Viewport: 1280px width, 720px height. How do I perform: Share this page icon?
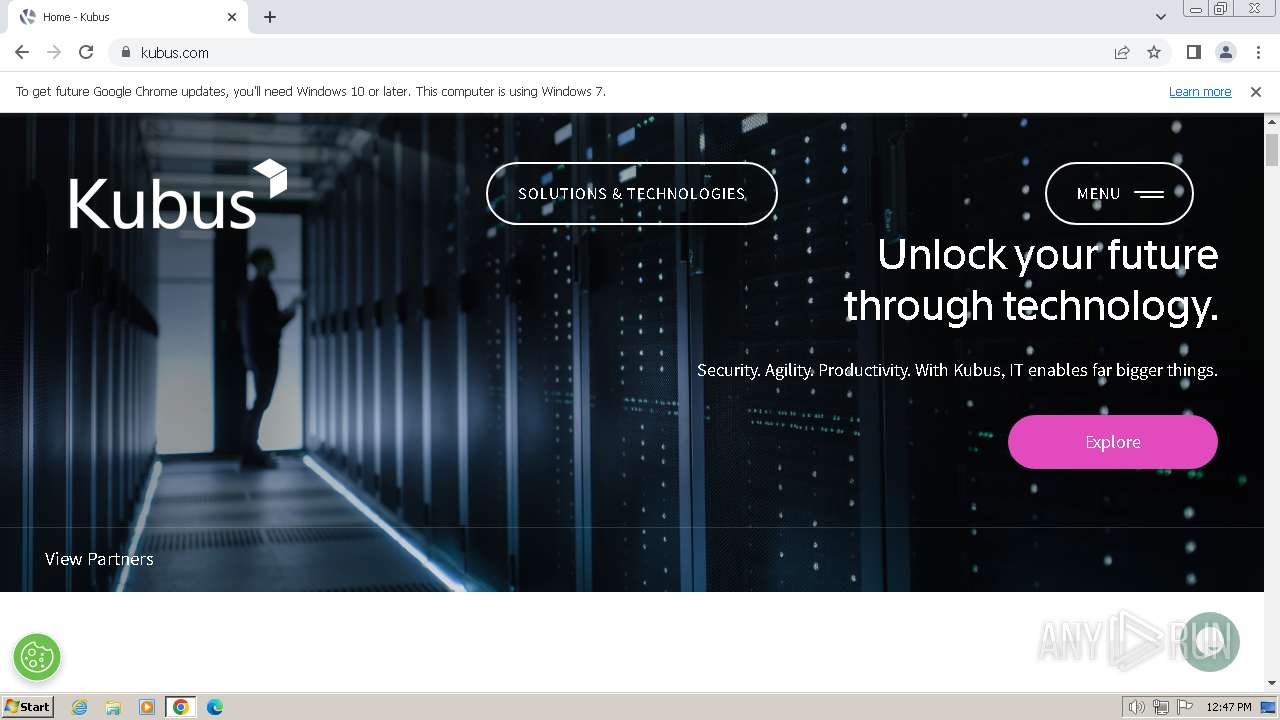1122,52
